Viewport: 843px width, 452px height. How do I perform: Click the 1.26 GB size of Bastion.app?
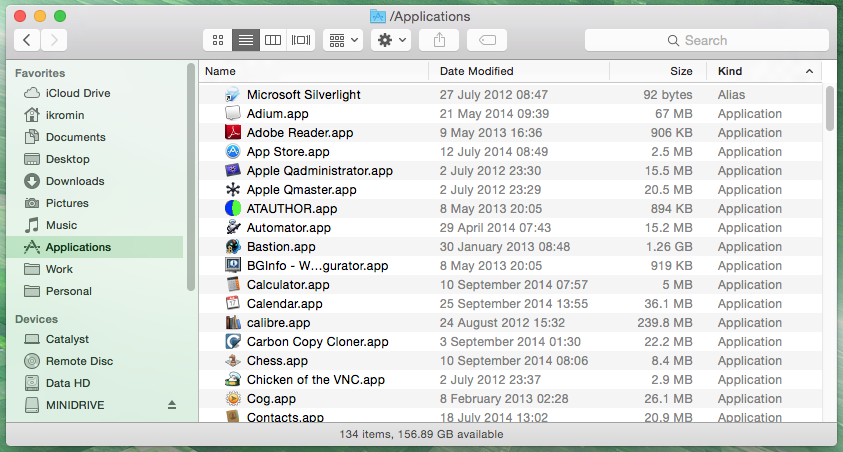[x=669, y=247]
